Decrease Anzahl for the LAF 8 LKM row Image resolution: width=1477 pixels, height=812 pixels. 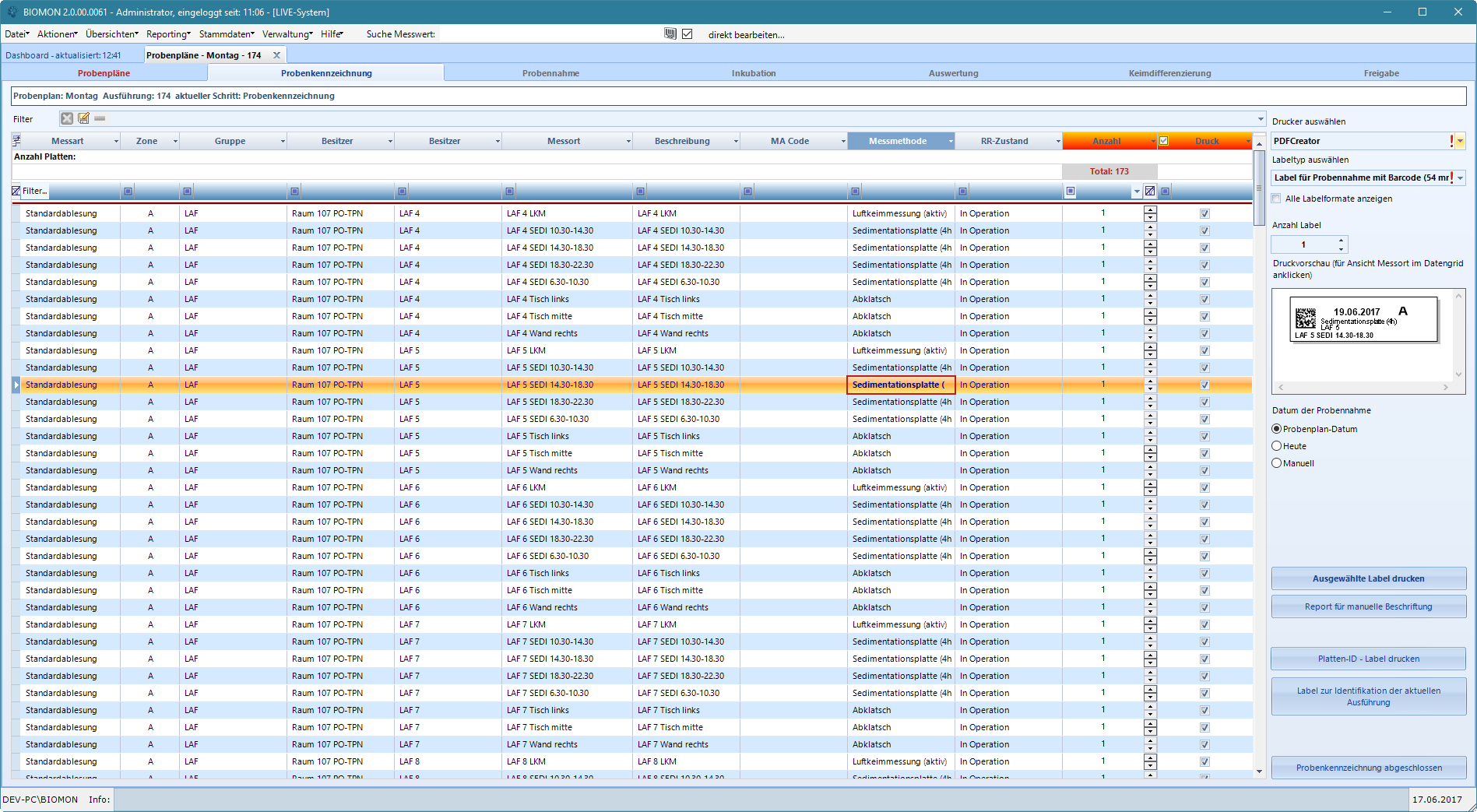click(x=1150, y=765)
